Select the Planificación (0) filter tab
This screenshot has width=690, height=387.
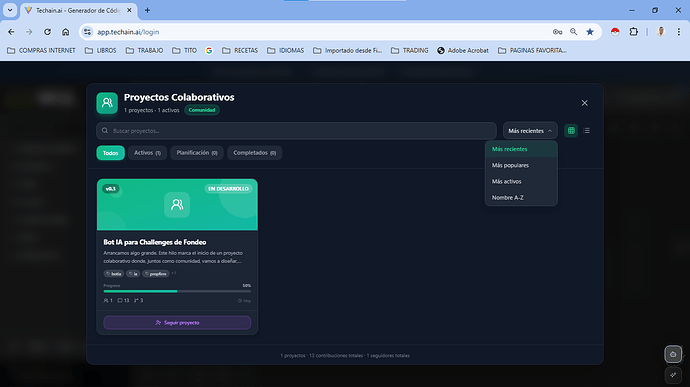[x=197, y=153]
